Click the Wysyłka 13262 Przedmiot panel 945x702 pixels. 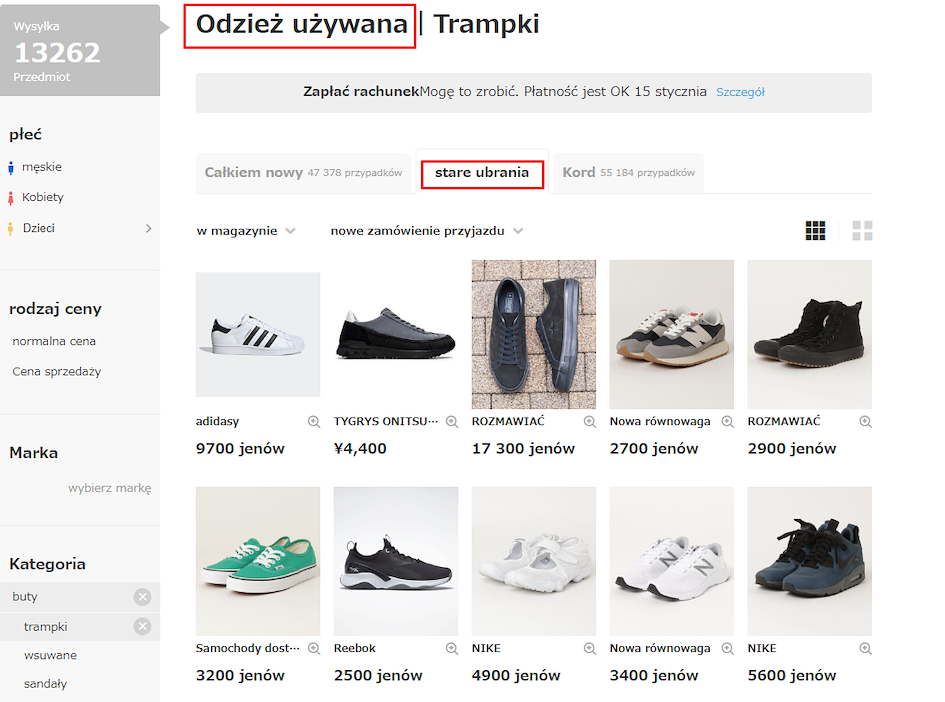coord(80,51)
